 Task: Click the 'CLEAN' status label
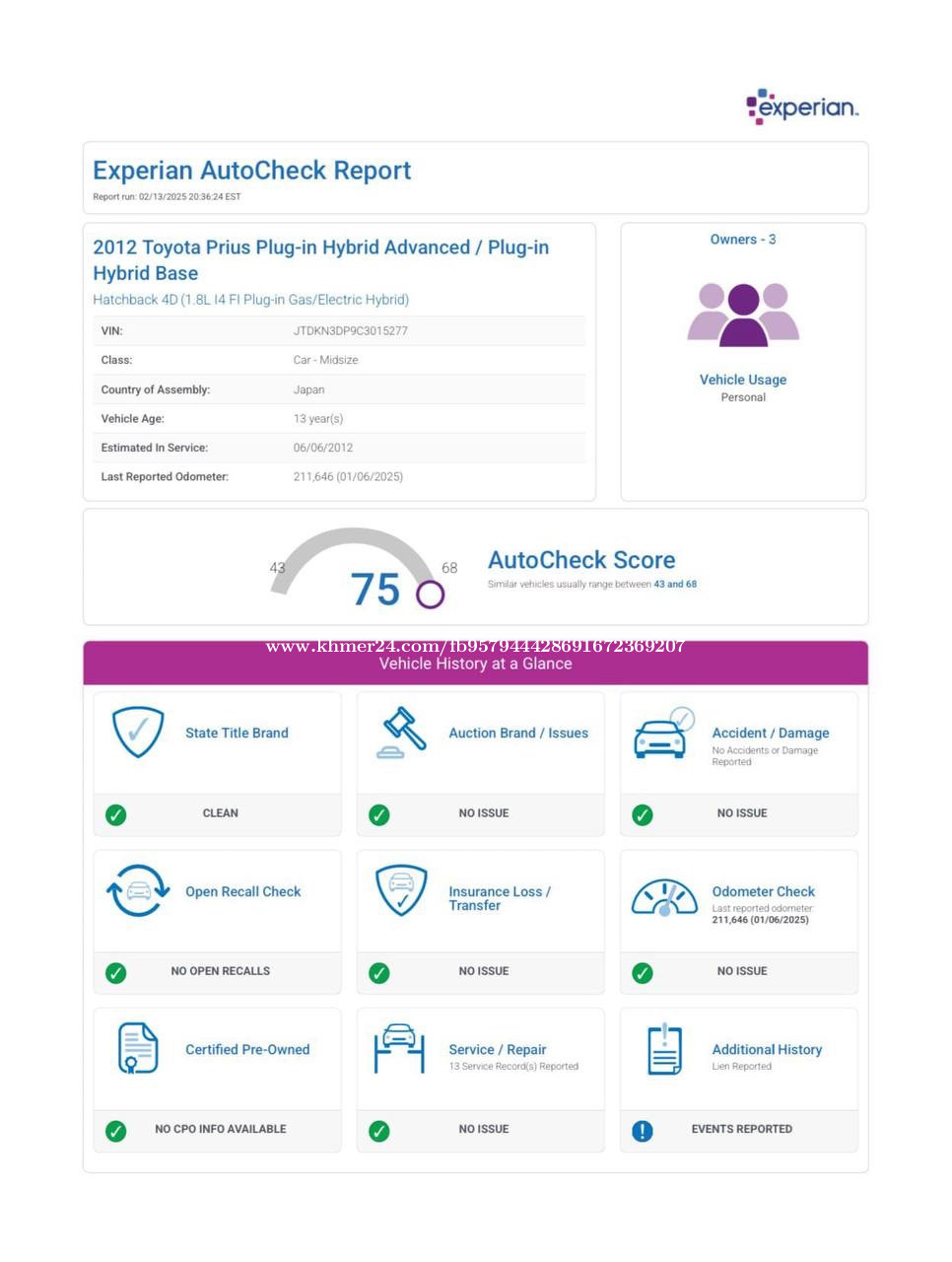click(x=220, y=813)
